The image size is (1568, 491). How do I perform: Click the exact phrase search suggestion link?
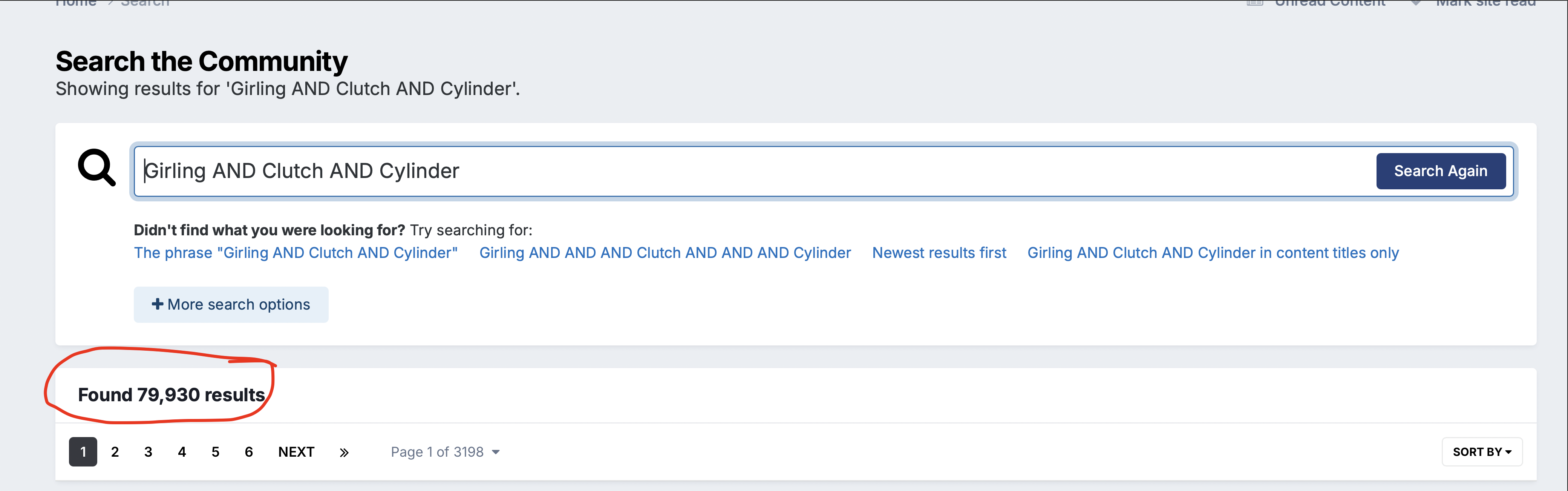tap(296, 253)
